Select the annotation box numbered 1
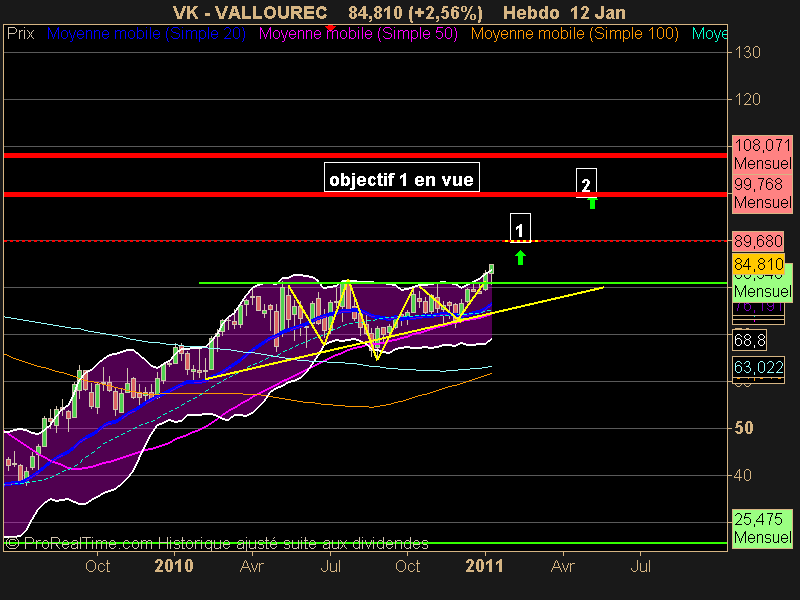 (x=520, y=228)
